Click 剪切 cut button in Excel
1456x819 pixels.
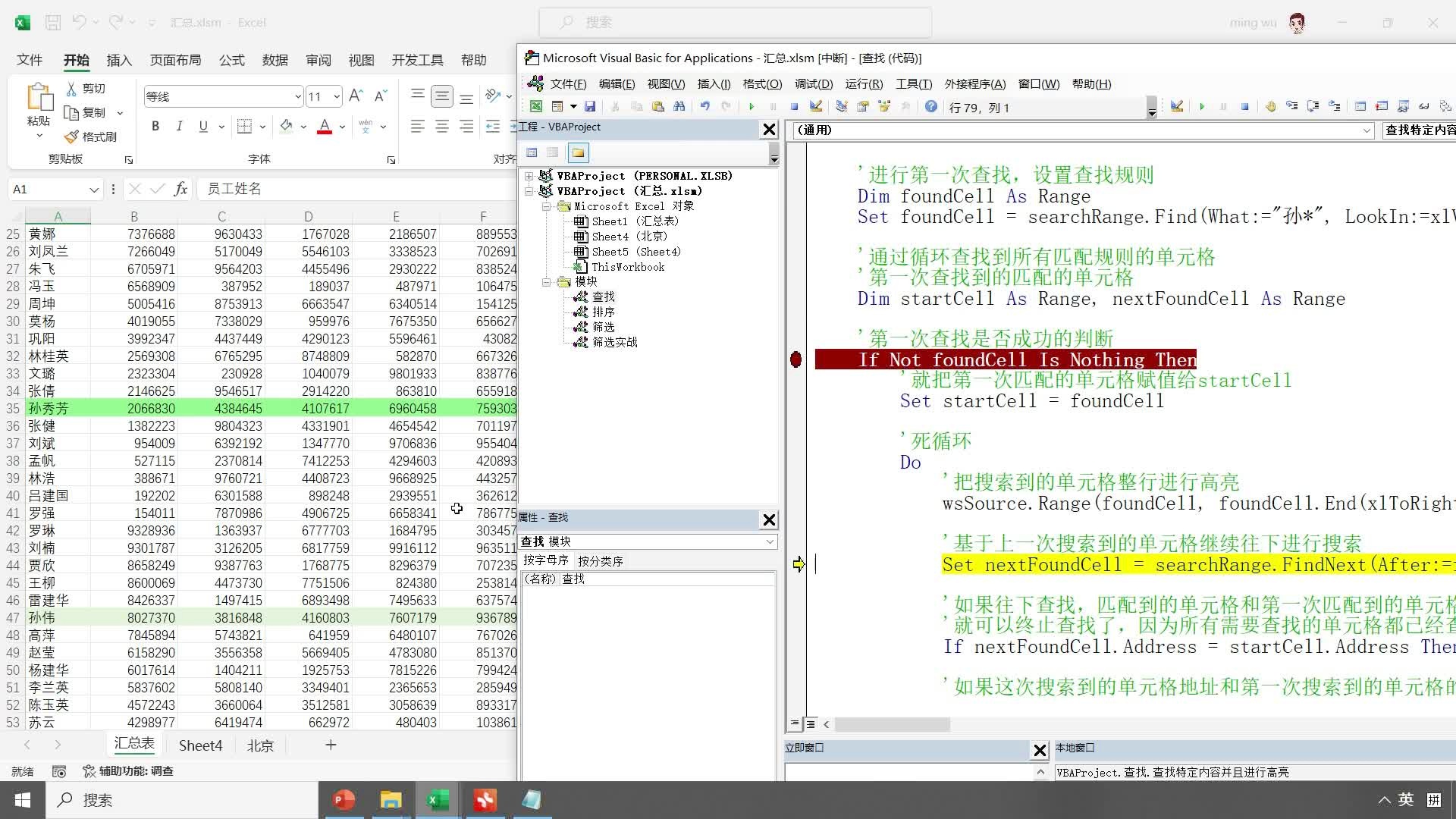coord(86,89)
